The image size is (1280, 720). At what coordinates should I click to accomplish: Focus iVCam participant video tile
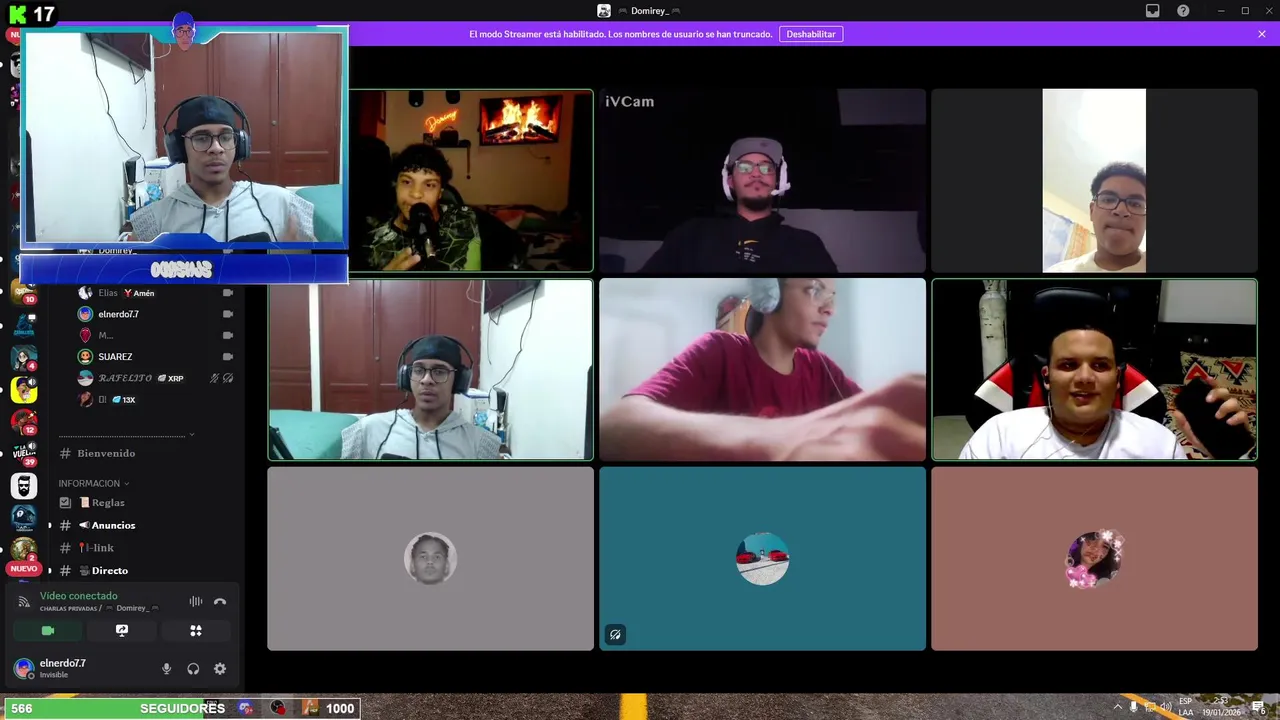coord(762,180)
